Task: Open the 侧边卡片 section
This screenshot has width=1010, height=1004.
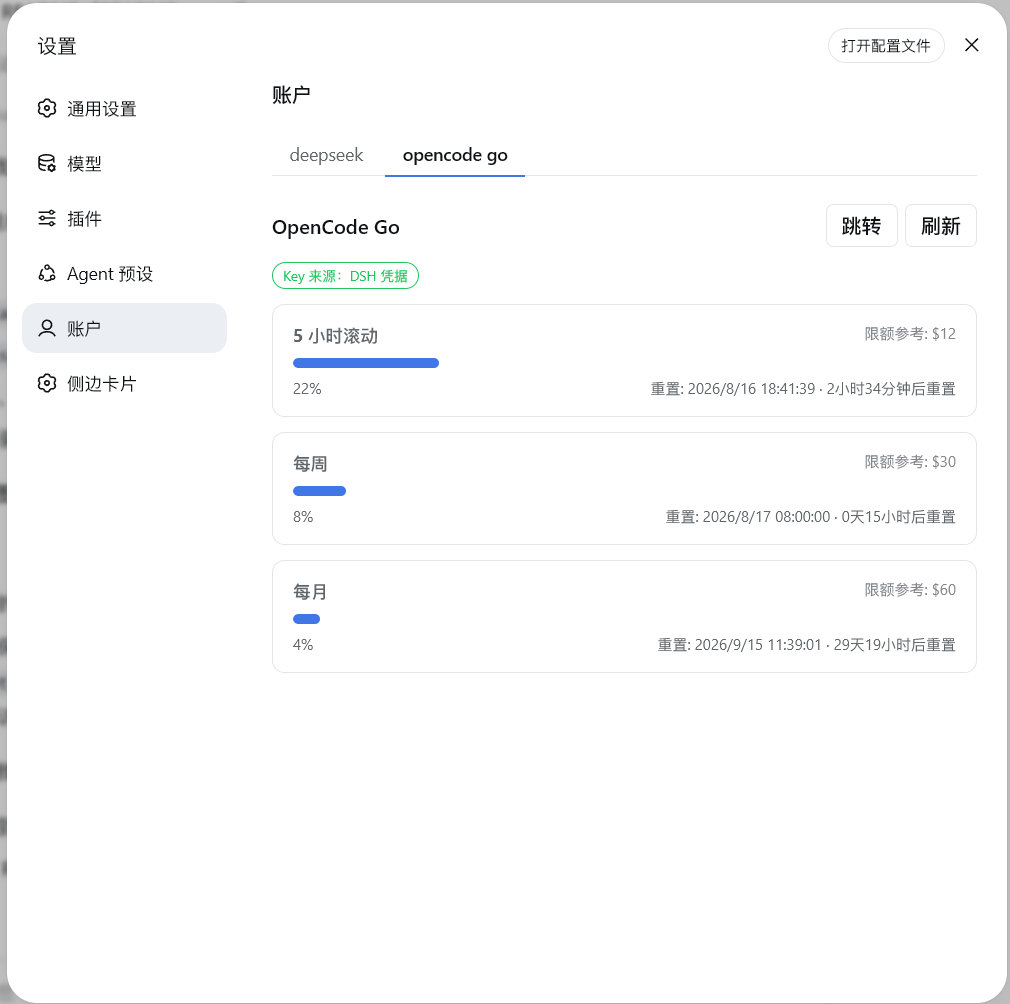Action: pos(124,384)
